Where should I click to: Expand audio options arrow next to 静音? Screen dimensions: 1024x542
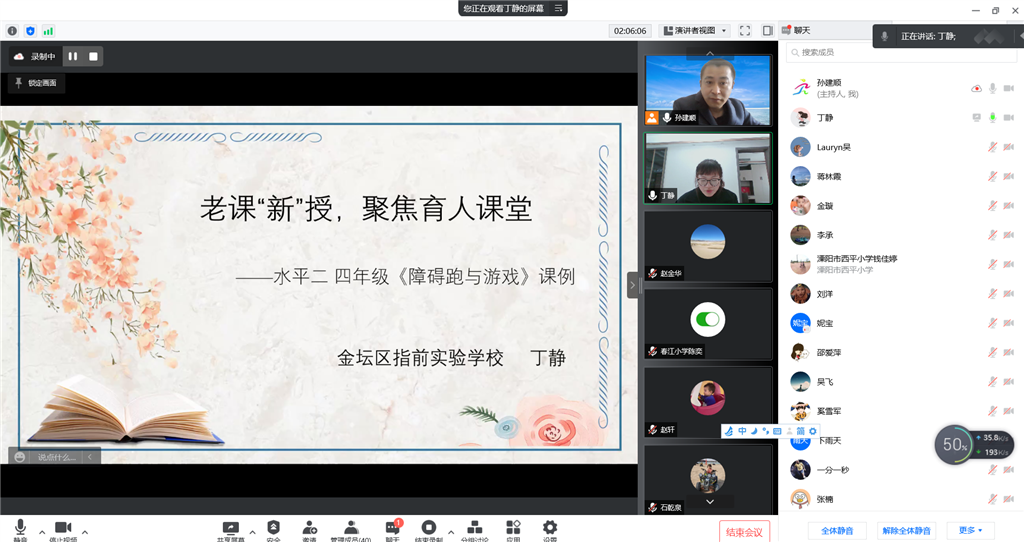42,532
